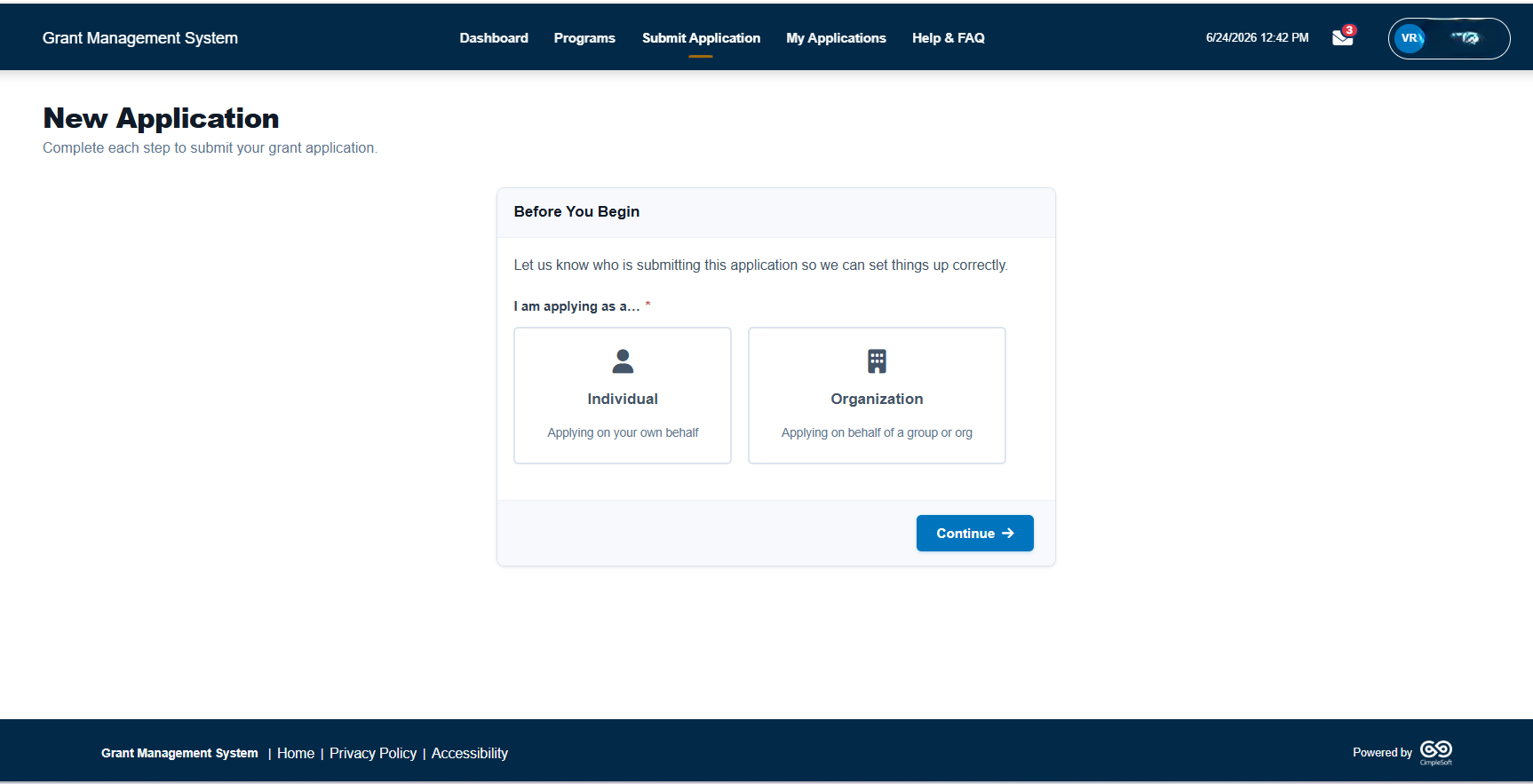The width and height of the screenshot is (1533, 784).
Task: Click the 'Before You Begin' card heading
Action: (x=576, y=211)
